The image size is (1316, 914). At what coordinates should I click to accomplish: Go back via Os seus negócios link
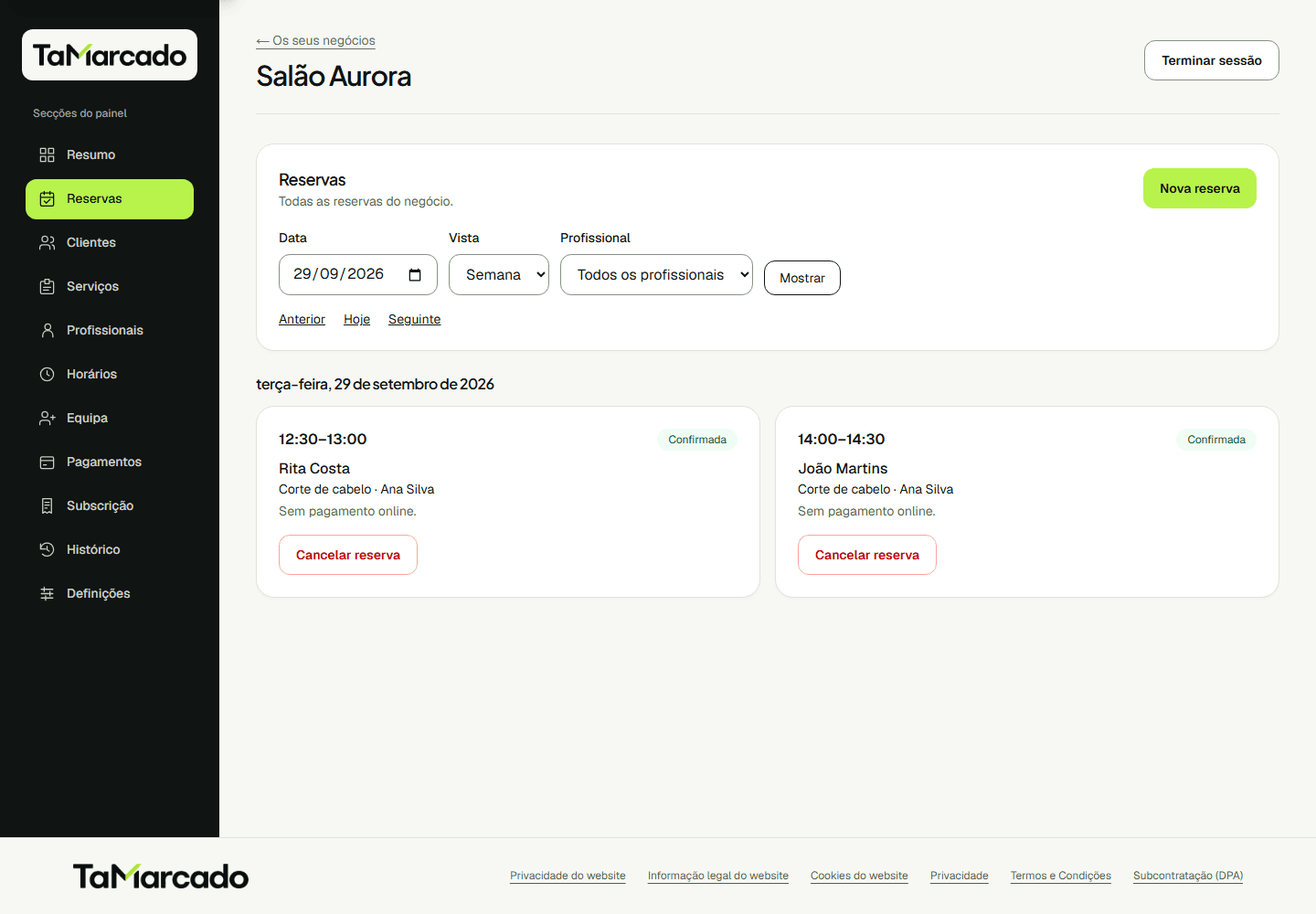pyautogui.click(x=316, y=40)
